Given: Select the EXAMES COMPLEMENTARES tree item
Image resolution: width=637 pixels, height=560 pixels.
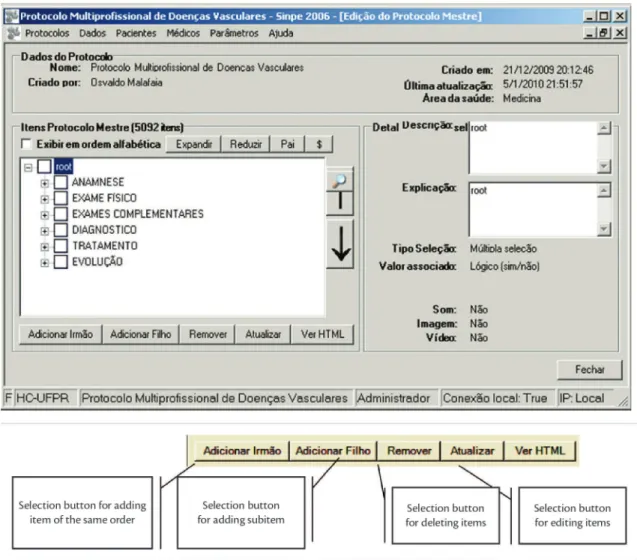Looking at the screenshot, I should (138, 214).
